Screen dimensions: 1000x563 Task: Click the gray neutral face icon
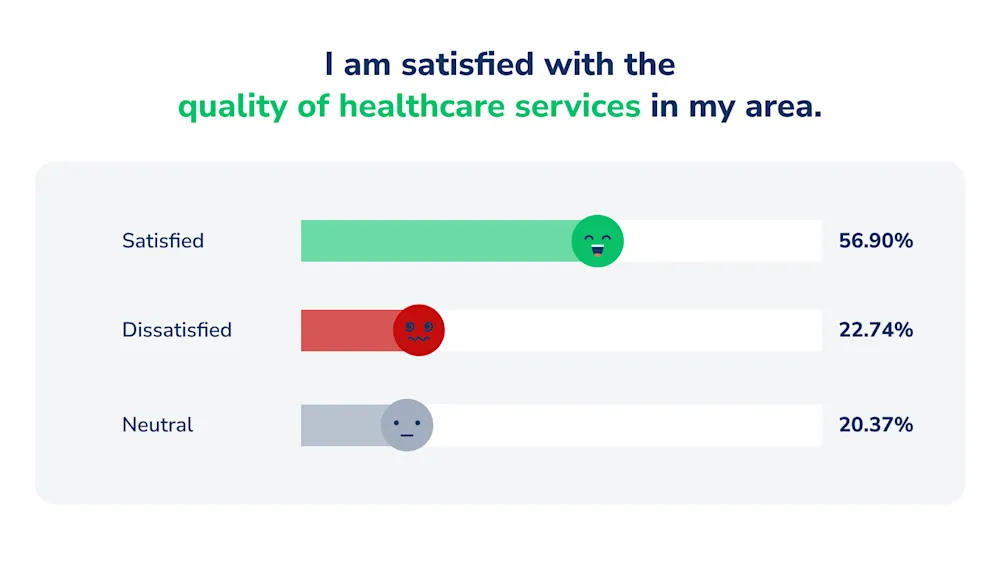(407, 425)
